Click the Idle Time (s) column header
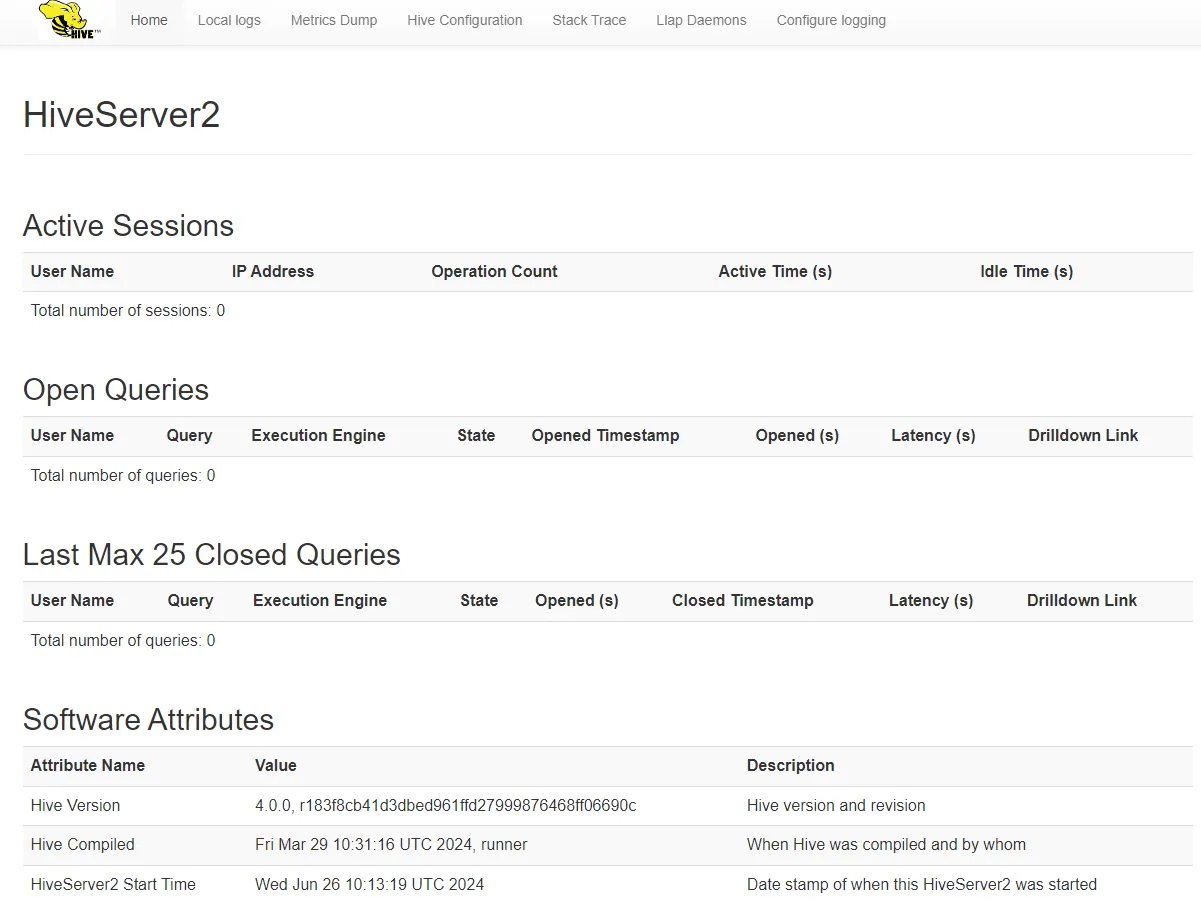This screenshot has width=1201, height=905. (x=1027, y=271)
